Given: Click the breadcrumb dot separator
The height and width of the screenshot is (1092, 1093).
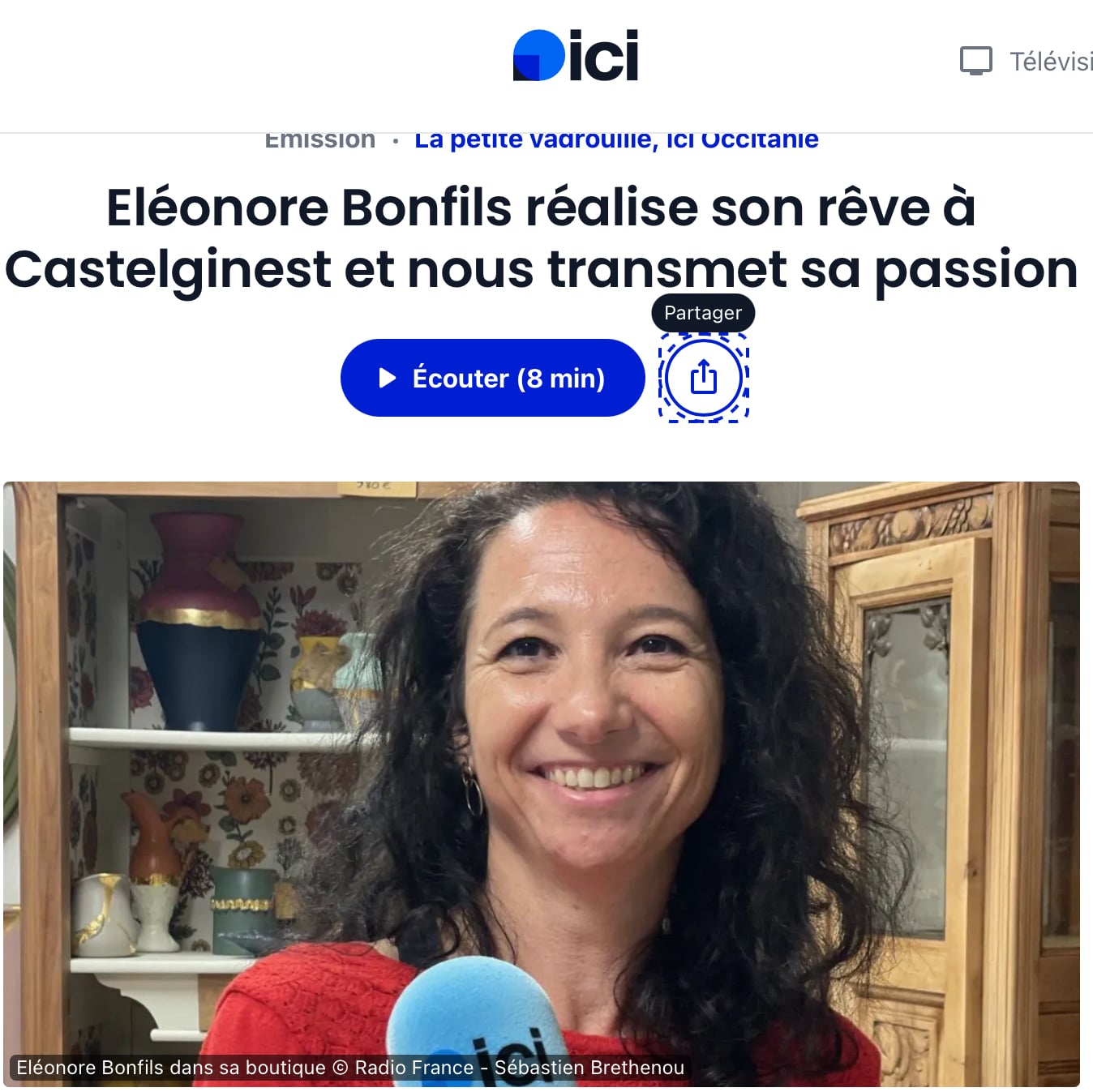Looking at the screenshot, I should click(x=395, y=141).
